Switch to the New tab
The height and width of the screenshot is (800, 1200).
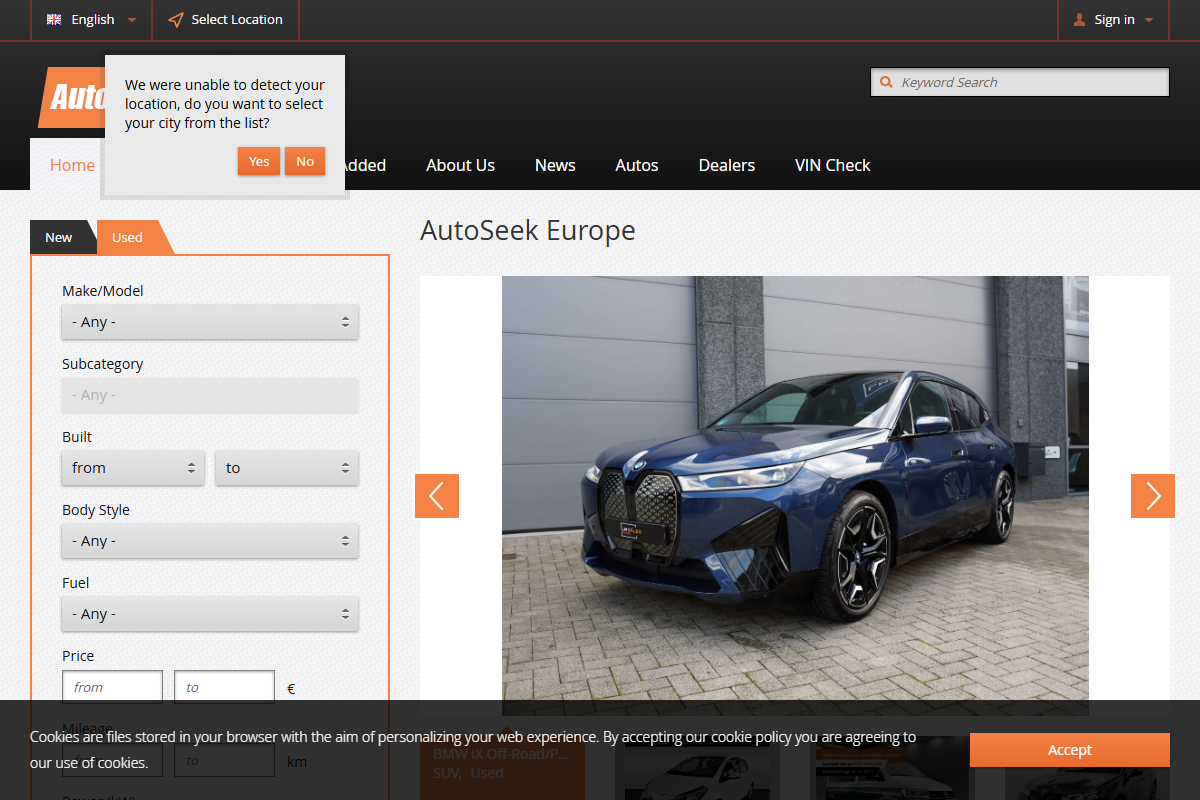(x=59, y=237)
